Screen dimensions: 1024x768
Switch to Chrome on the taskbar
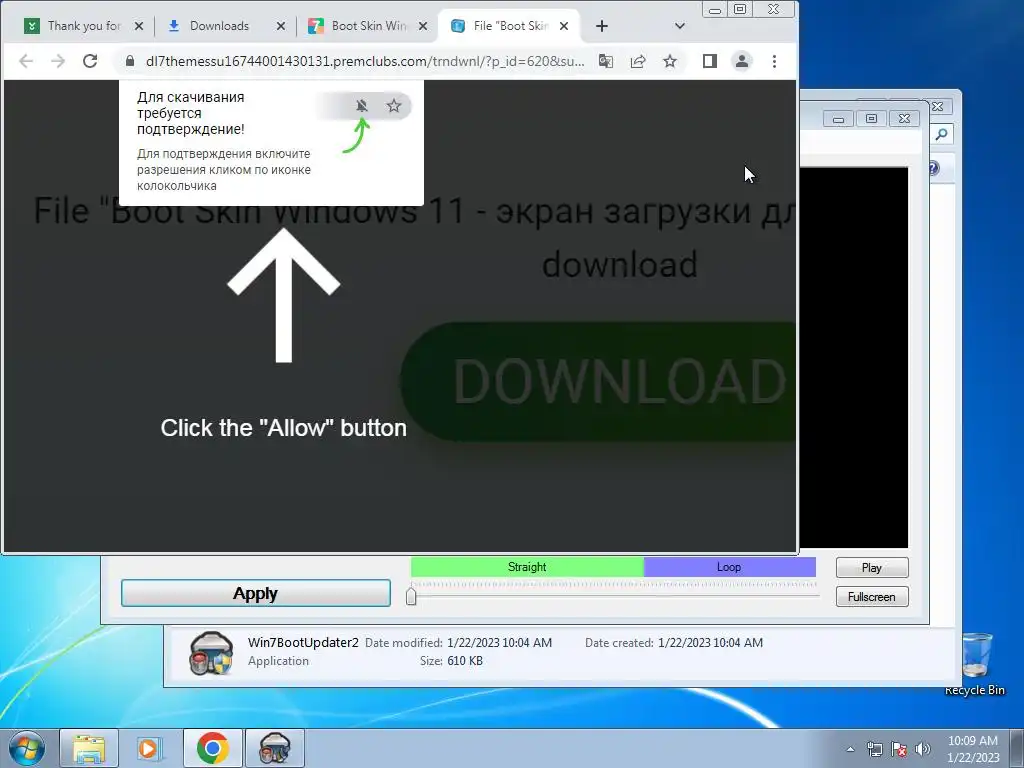pos(212,748)
